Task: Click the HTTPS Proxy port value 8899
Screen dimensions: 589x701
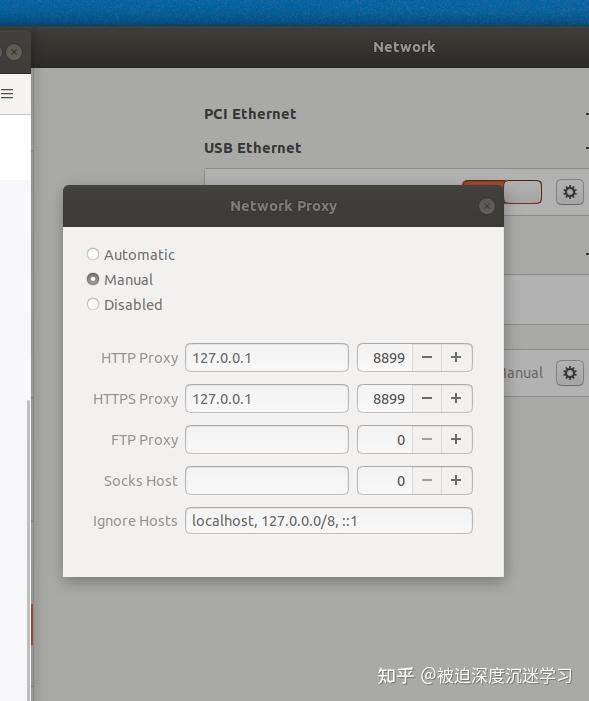Action: coord(385,398)
